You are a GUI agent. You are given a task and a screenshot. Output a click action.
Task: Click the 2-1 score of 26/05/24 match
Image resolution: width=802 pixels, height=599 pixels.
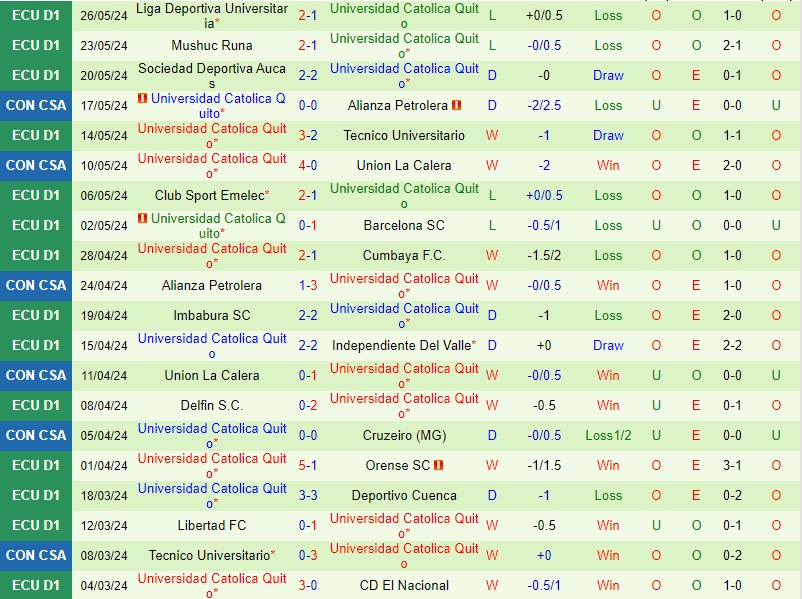[x=308, y=16]
